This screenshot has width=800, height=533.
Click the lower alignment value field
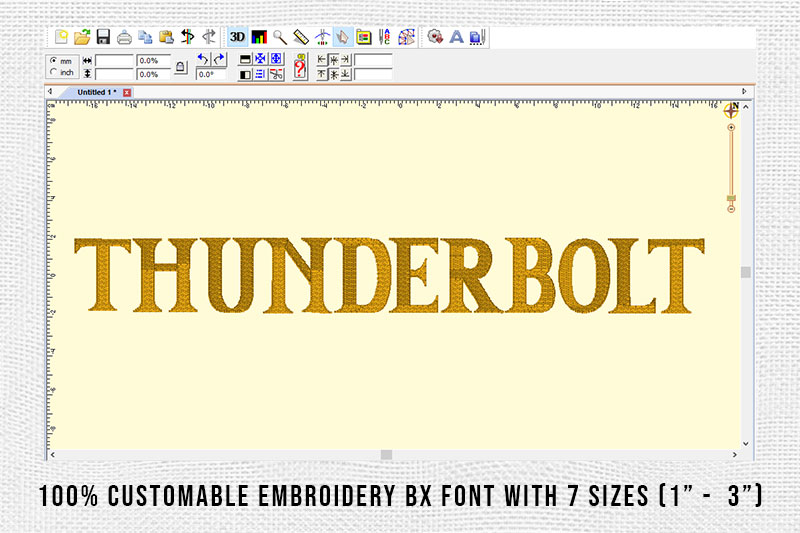[x=373, y=74]
